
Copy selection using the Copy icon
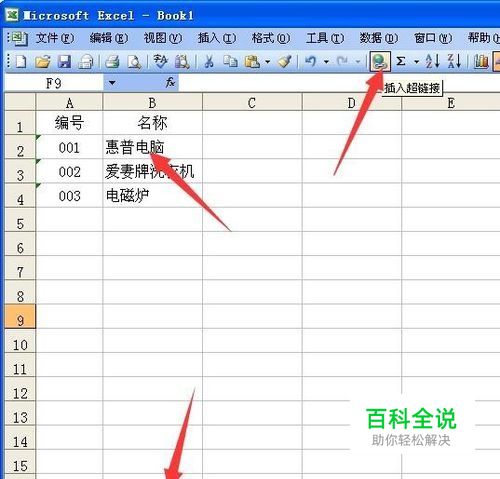230,62
